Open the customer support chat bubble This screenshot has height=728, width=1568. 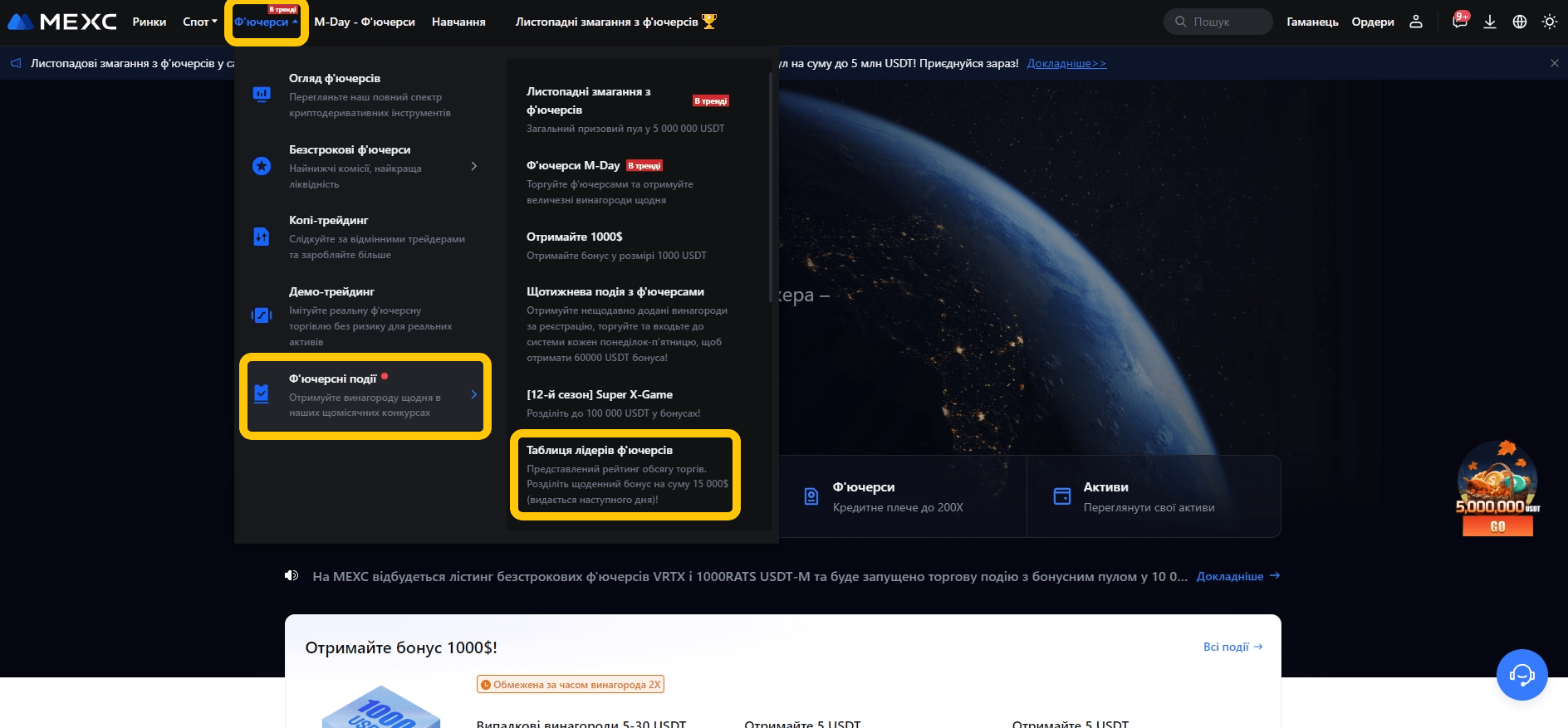tap(1521, 675)
